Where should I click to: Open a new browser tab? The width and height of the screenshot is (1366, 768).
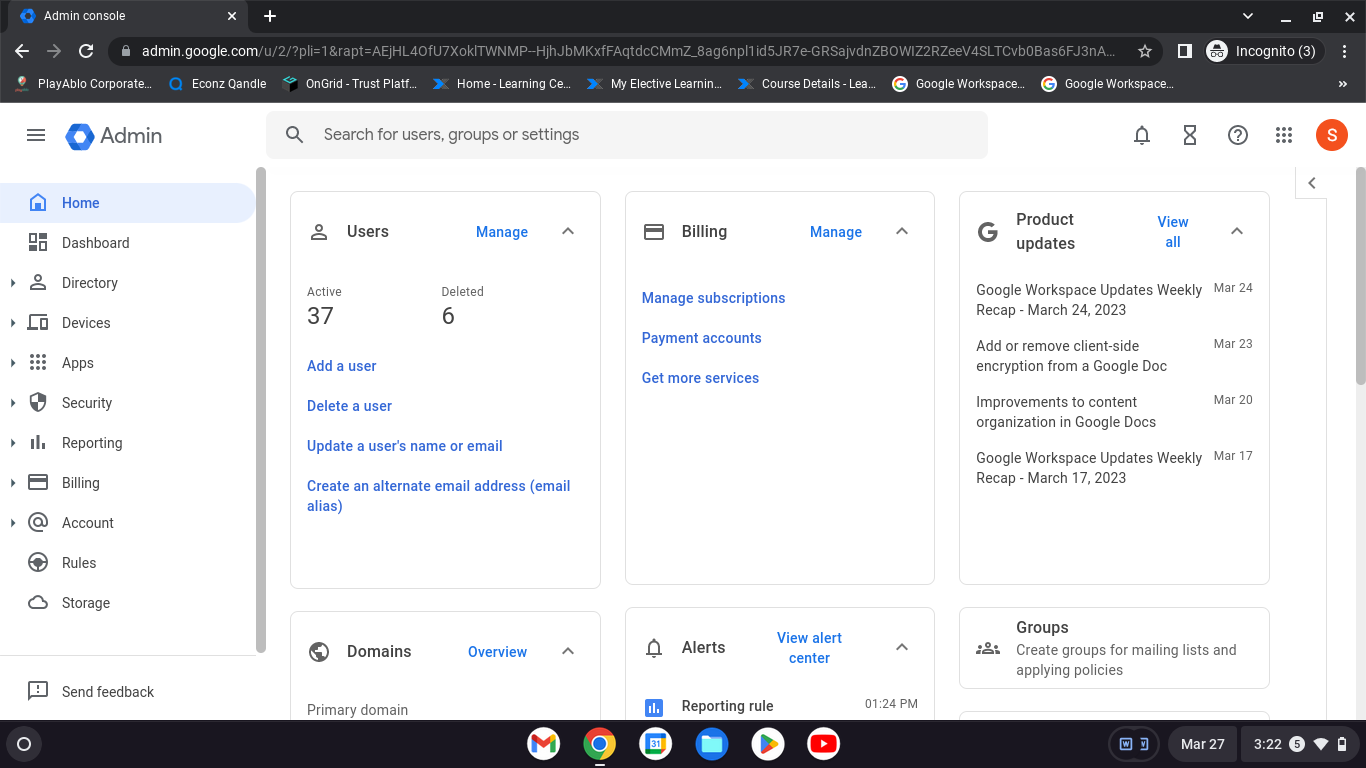(x=270, y=16)
